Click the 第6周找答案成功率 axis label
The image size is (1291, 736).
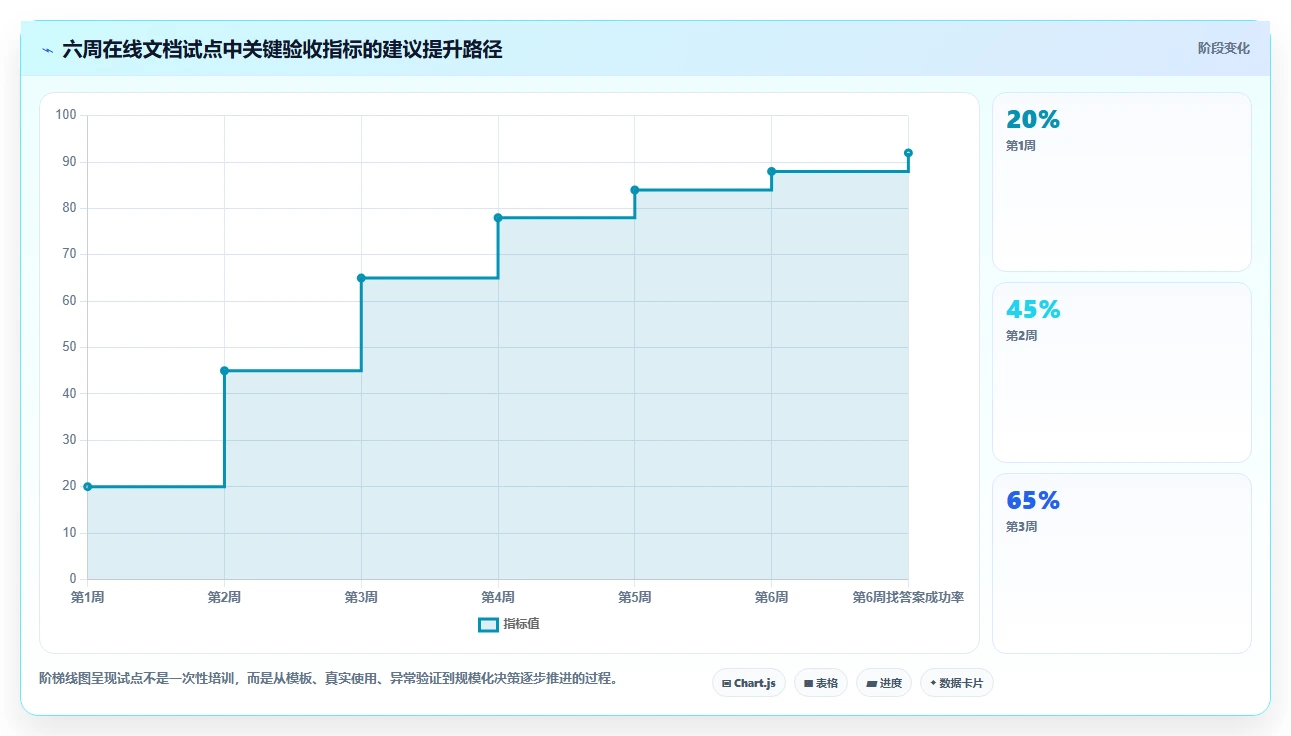point(908,597)
